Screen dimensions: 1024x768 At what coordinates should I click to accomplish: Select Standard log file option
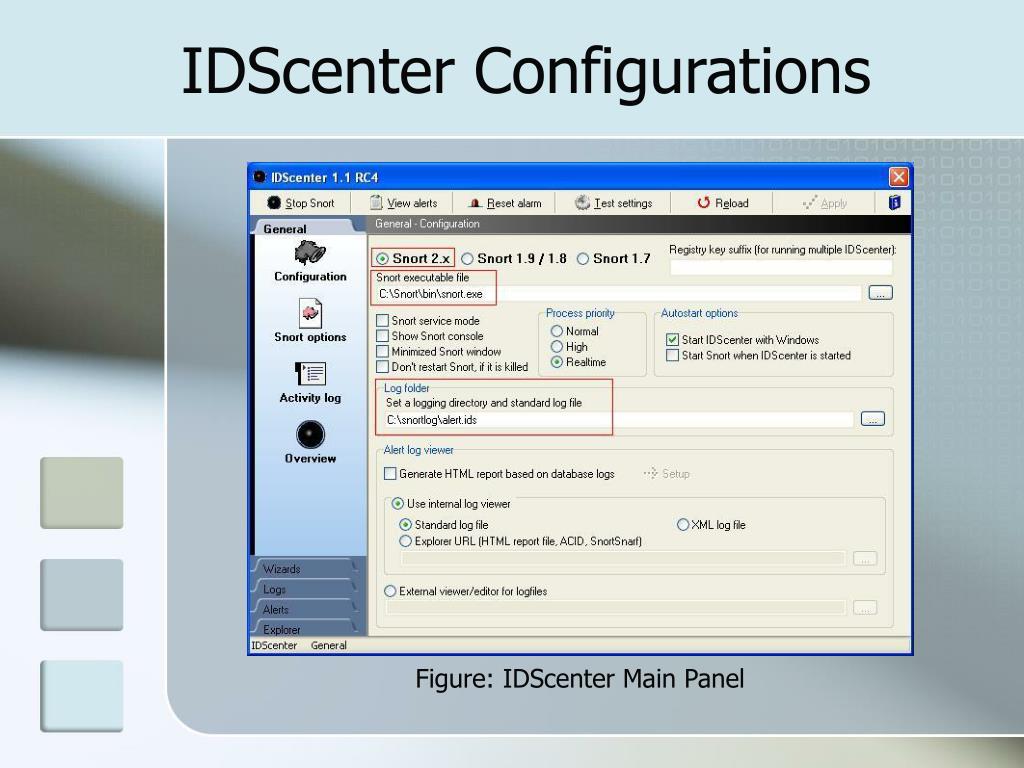pyautogui.click(x=406, y=524)
